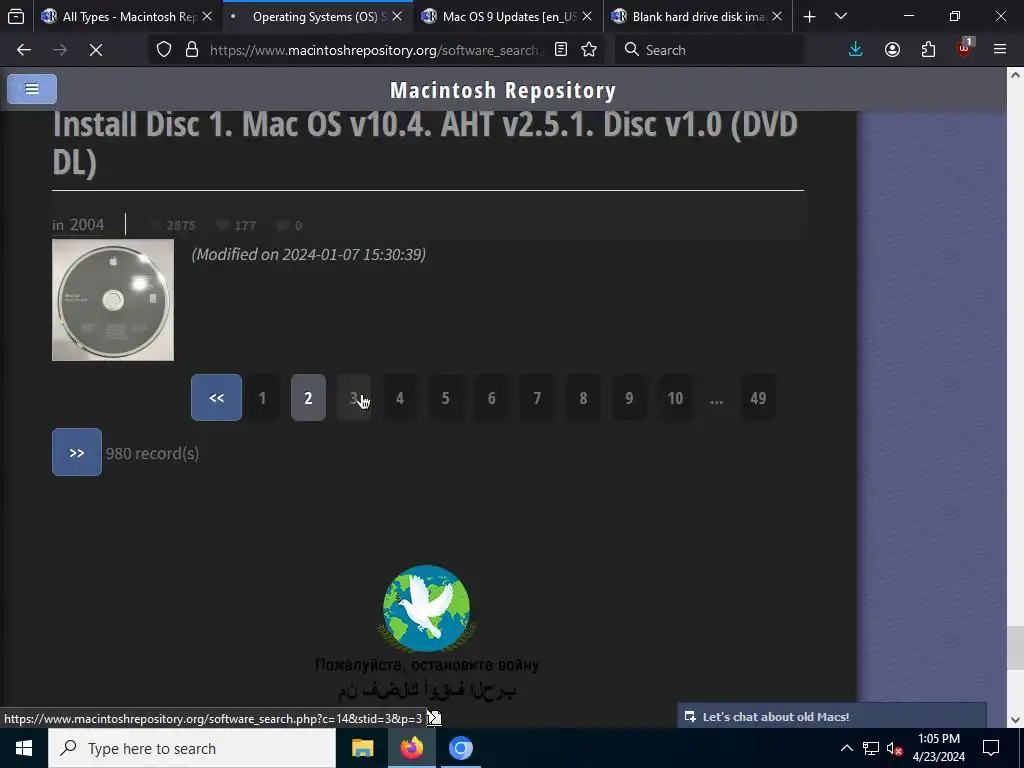The width and height of the screenshot is (1024, 768).
Task: Stop page loading with the X button
Action: (x=95, y=50)
